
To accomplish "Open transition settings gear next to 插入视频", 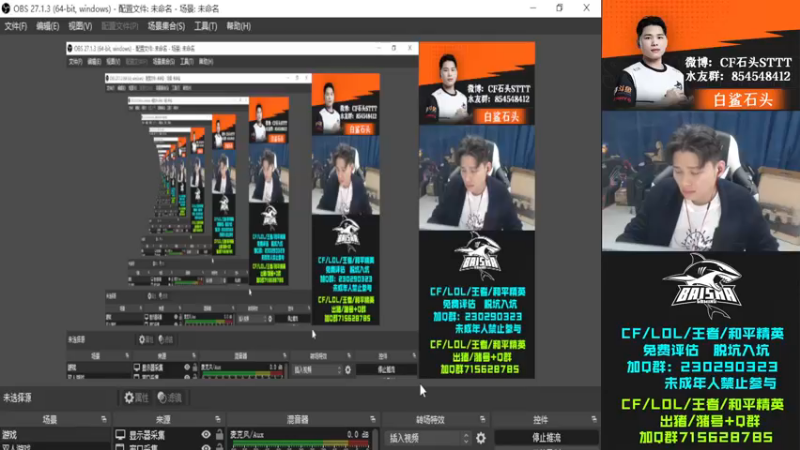I will (x=481, y=438).
